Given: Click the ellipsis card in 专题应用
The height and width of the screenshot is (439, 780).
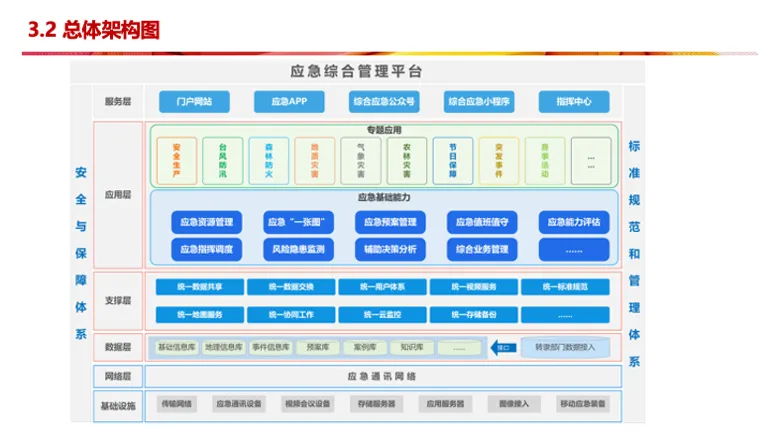Looking at the screenshot, I should coord(591,161).
